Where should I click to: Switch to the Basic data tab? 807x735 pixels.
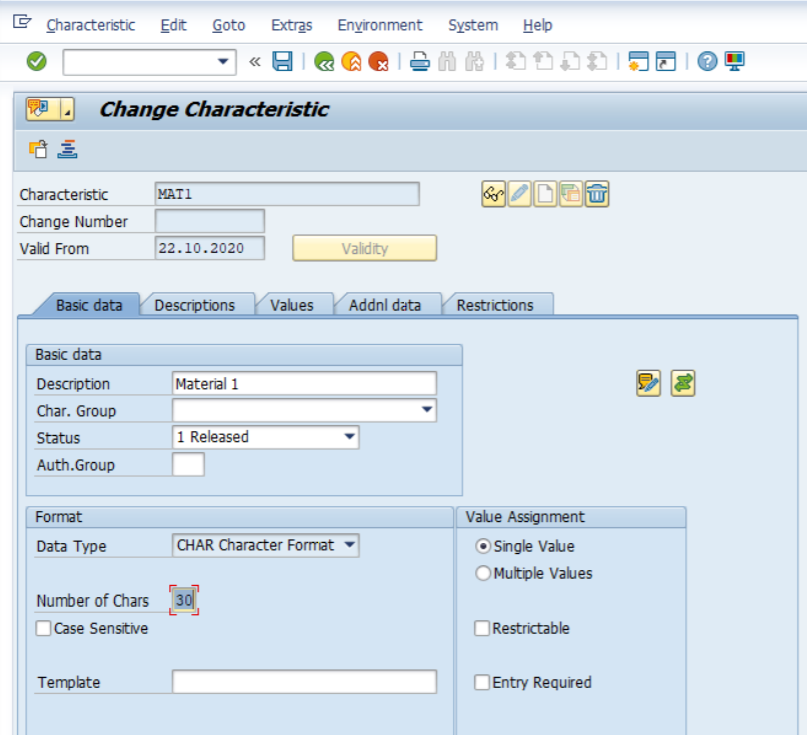(x=89, y=305)
